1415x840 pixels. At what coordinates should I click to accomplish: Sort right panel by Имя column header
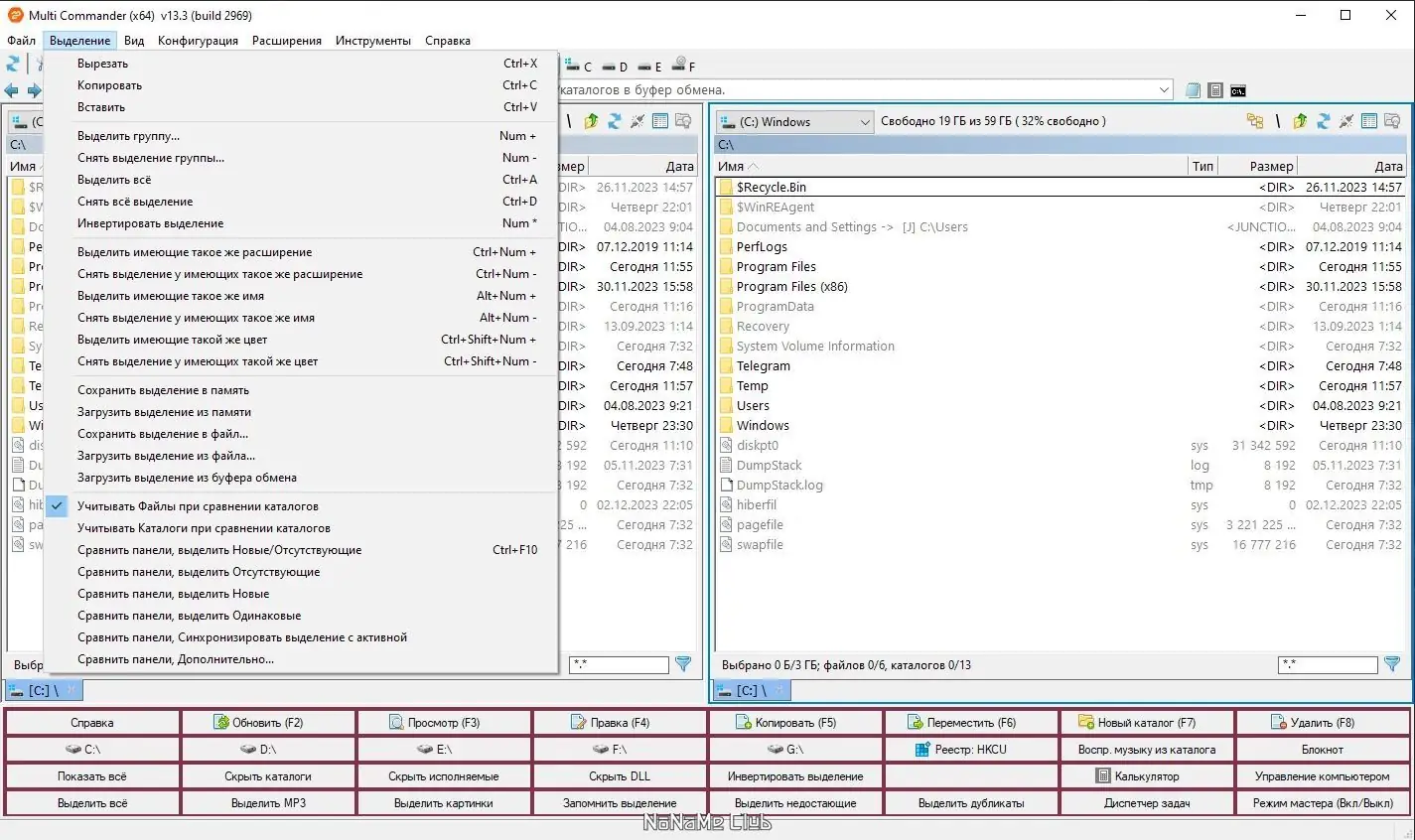coord(950,167)
